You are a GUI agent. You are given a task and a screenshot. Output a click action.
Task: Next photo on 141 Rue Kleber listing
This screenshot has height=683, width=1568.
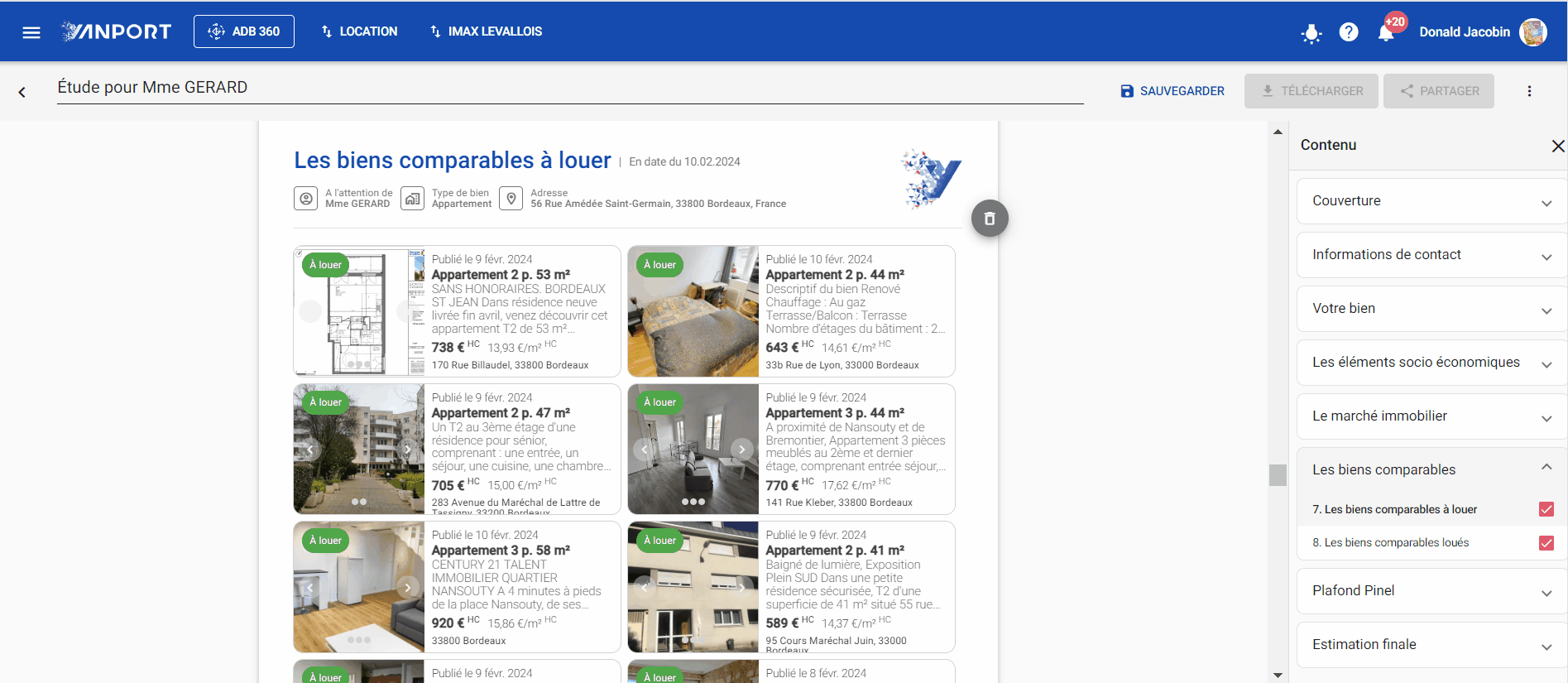point(742,450)
